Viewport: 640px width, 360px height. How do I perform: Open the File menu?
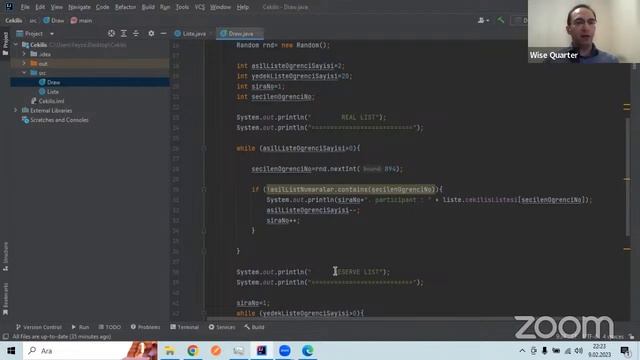25,7
